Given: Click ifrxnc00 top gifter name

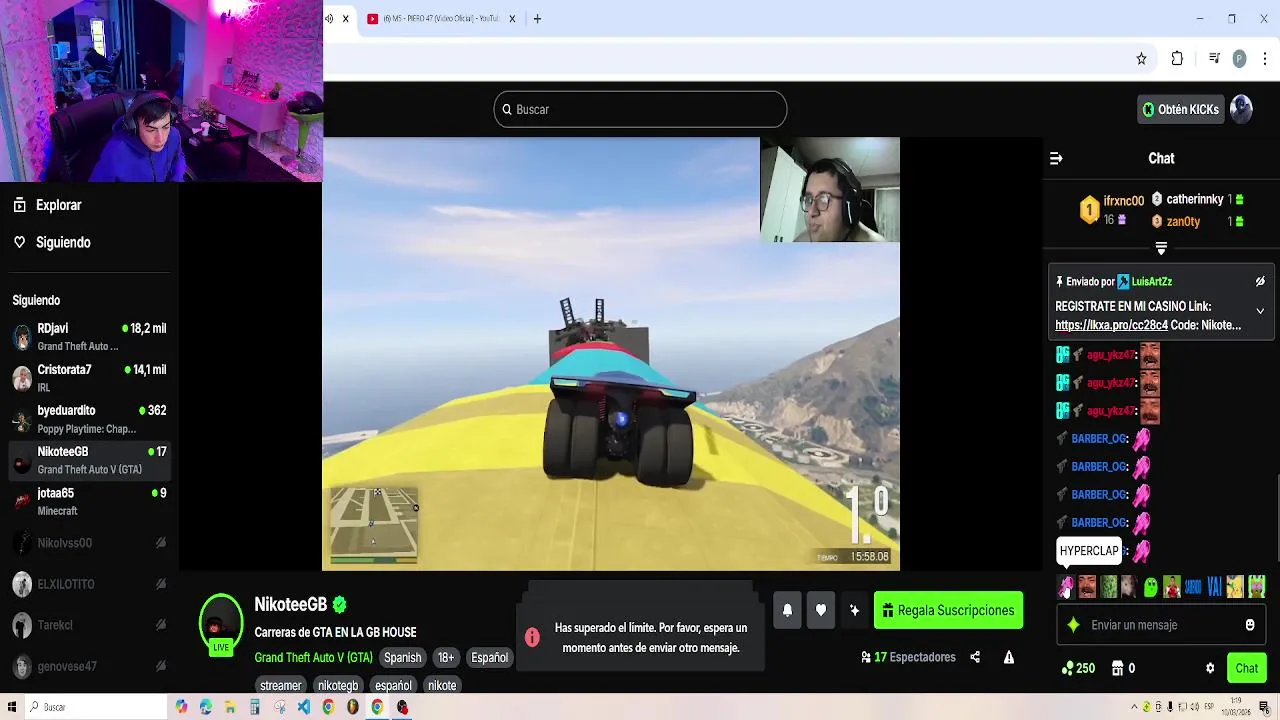Looking at the screenshot, I should (x=1123, y=201).
